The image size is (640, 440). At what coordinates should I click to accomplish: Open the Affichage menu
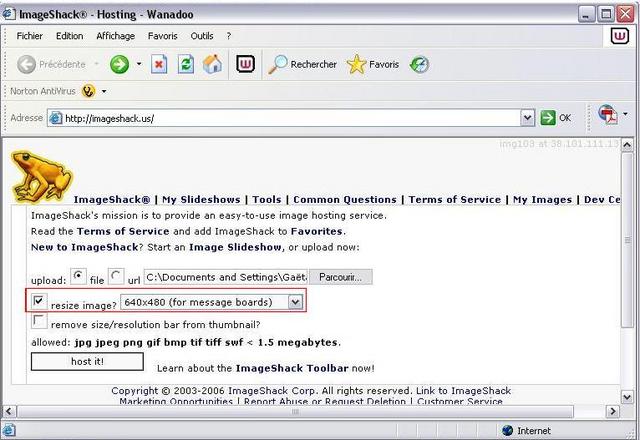click(x=115, y=36)
